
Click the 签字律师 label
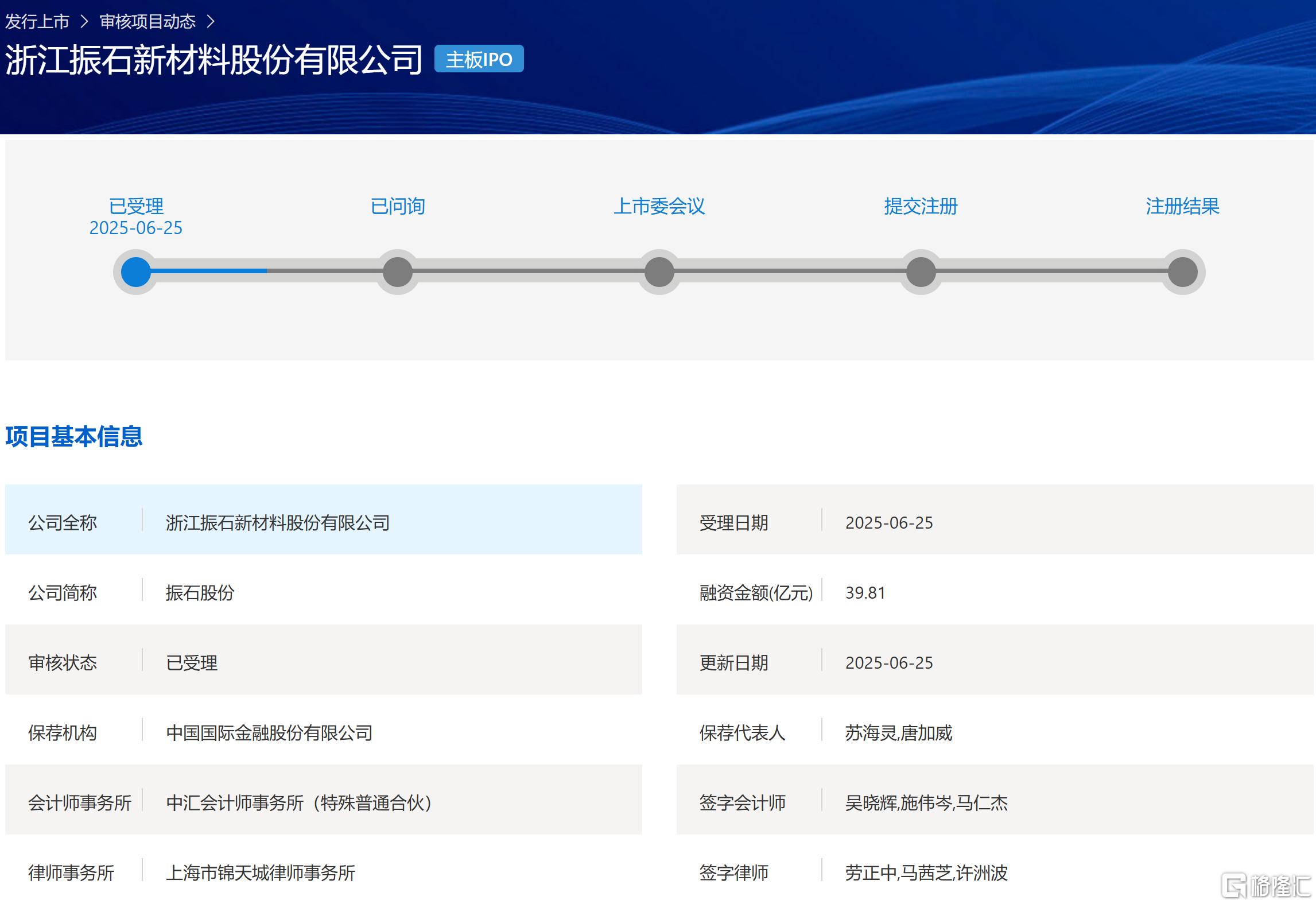(733, 872)
